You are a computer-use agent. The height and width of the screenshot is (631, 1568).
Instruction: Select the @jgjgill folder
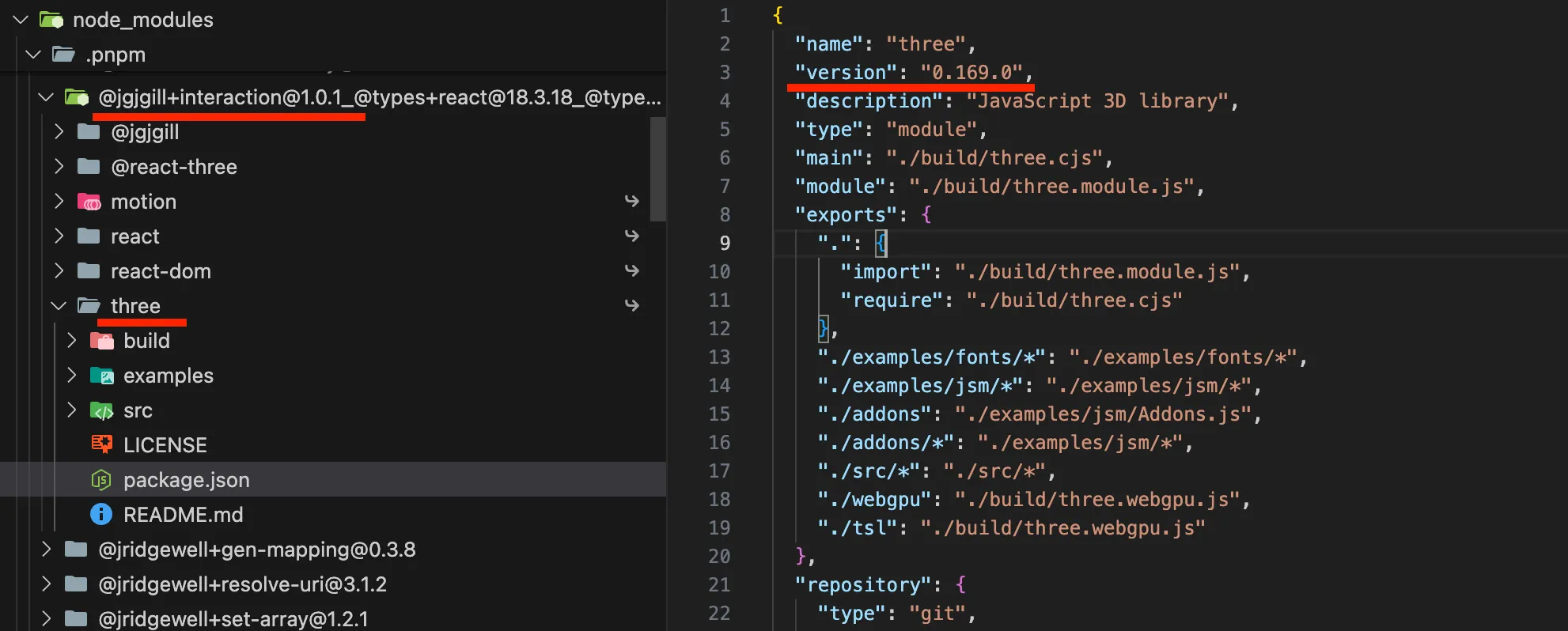point(145,132)
